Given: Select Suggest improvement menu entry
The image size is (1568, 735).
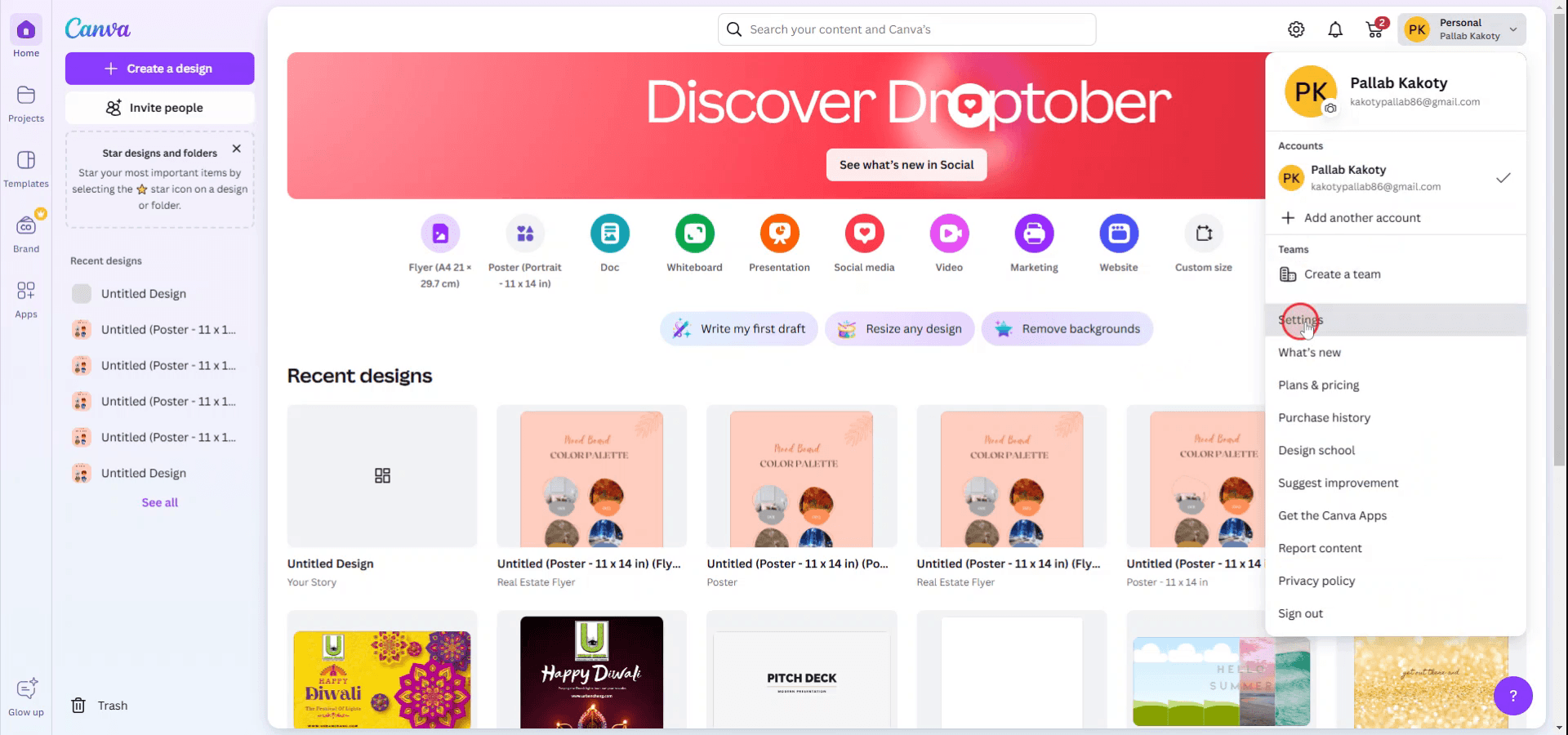Looking at the screenshot, I should pyautogui.click(x=1395, y=483).
